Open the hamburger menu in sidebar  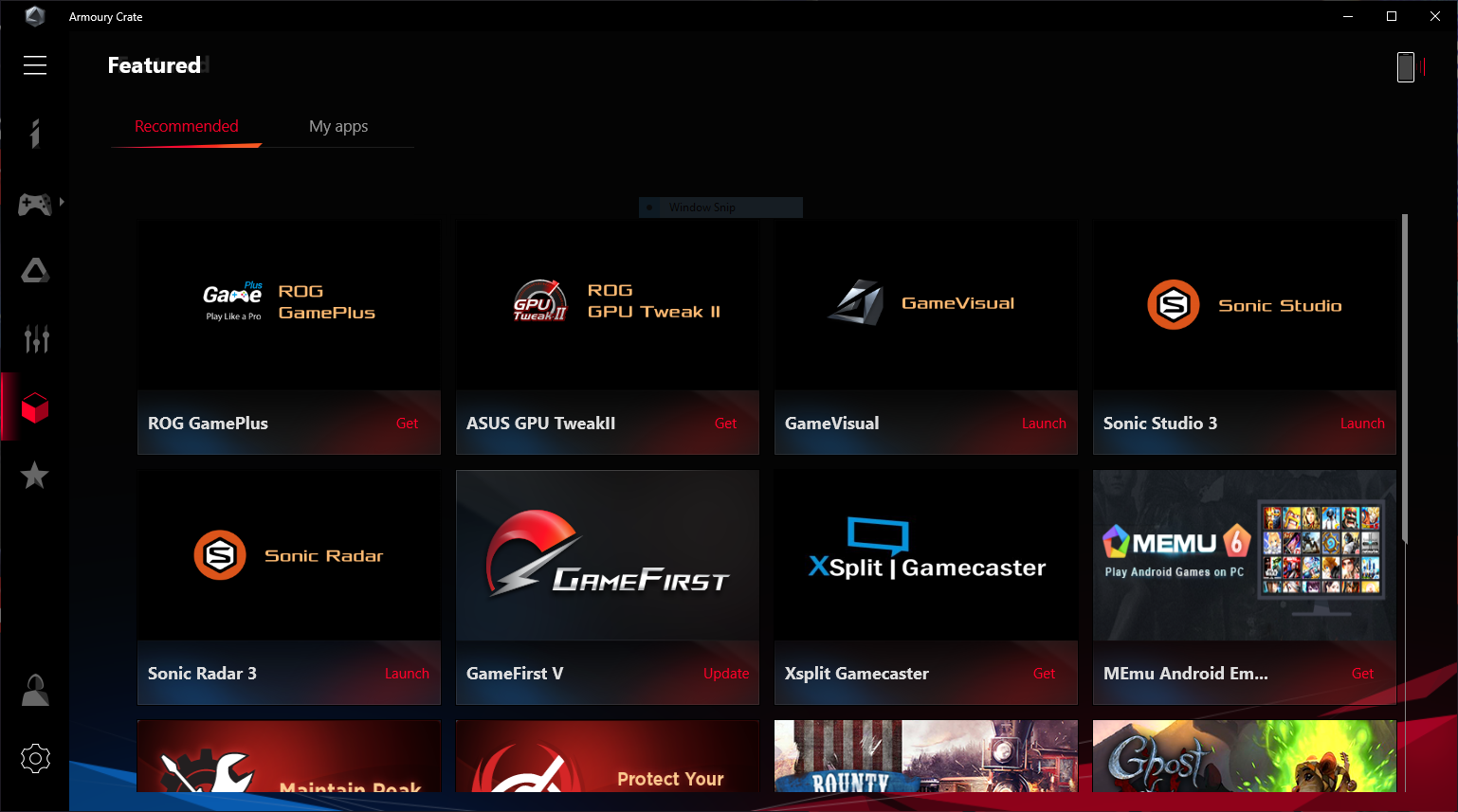pyautogui.click(x=35, y=64)
